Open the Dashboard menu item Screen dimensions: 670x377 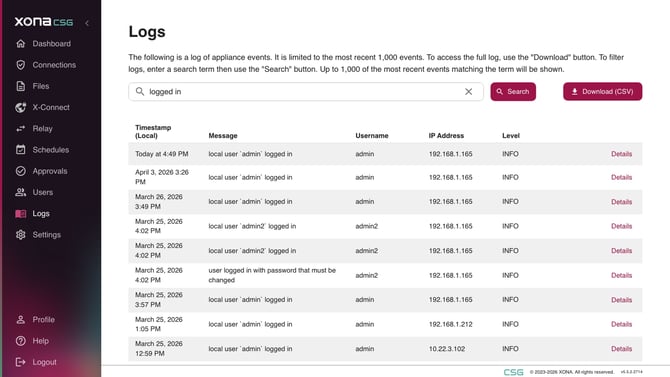coord(52,44)
